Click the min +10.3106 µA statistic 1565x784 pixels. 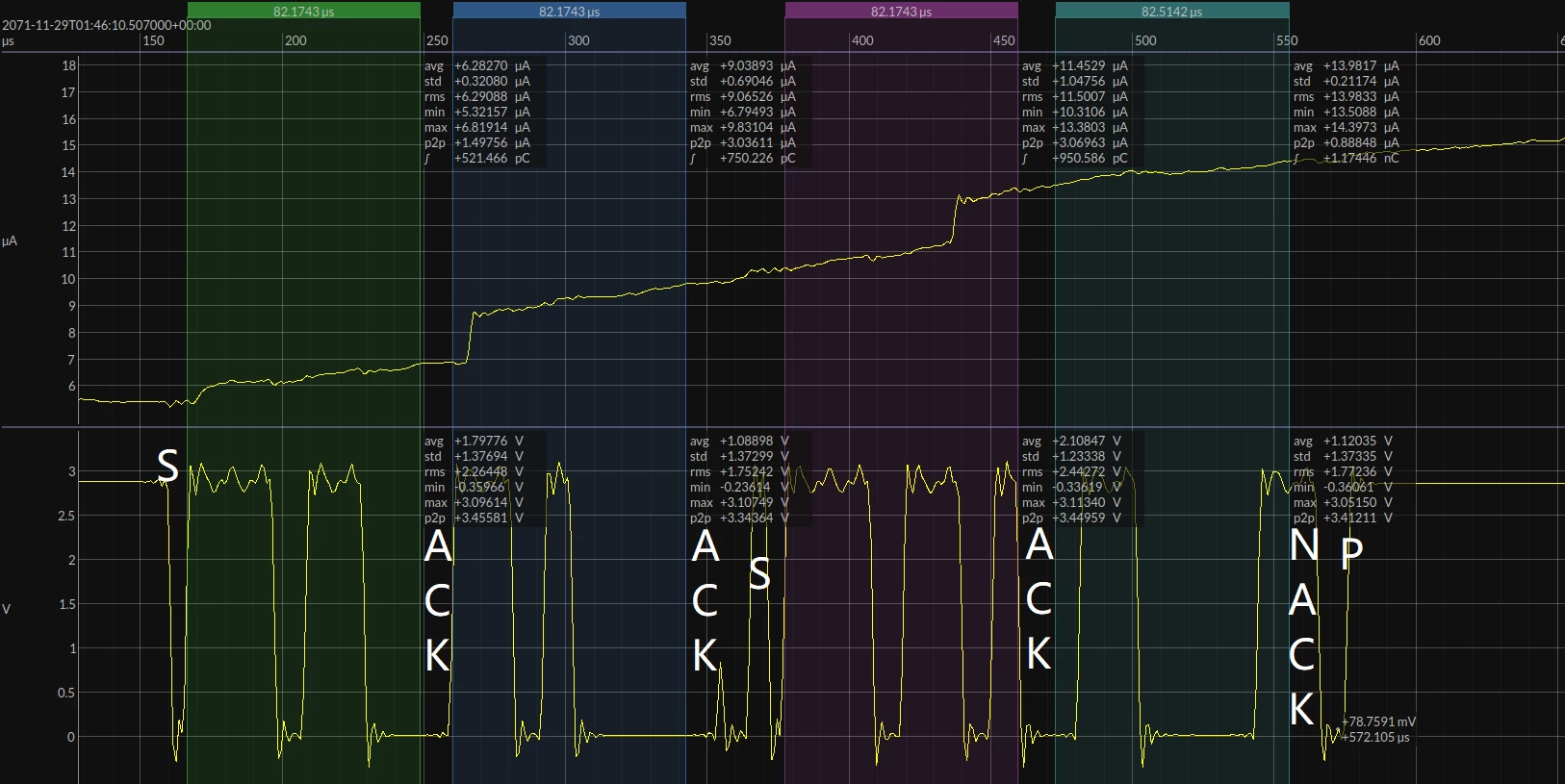1075,112
